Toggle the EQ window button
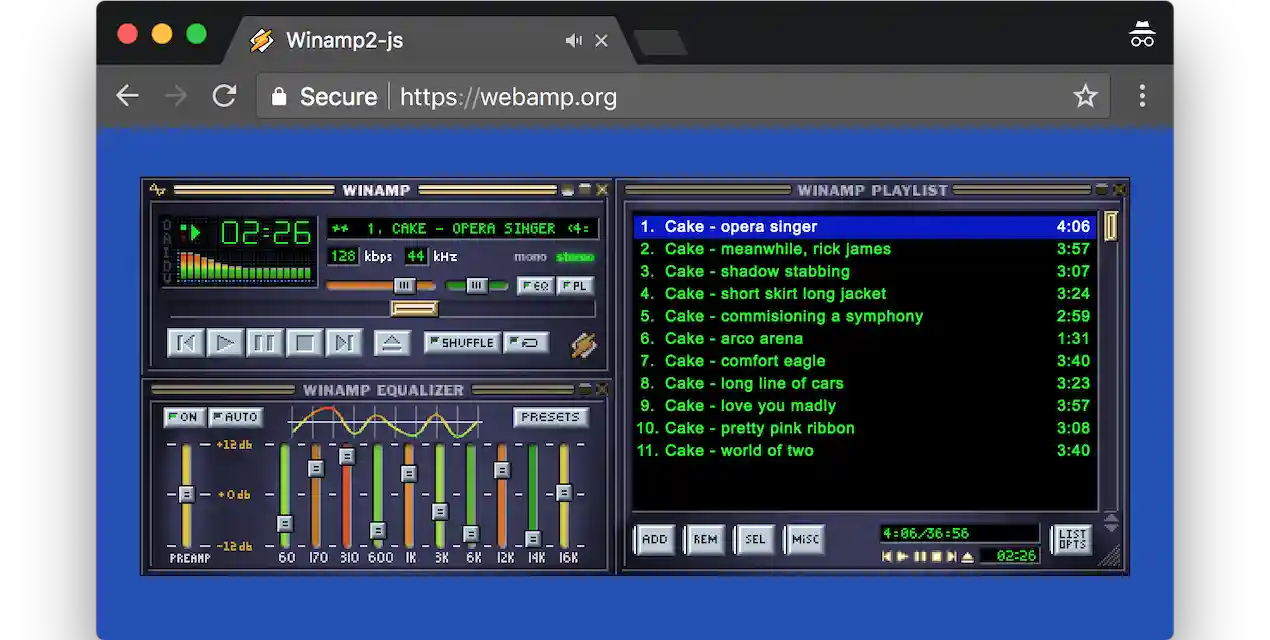Screen dimensions: 1270x640 [x=535, y=286]
